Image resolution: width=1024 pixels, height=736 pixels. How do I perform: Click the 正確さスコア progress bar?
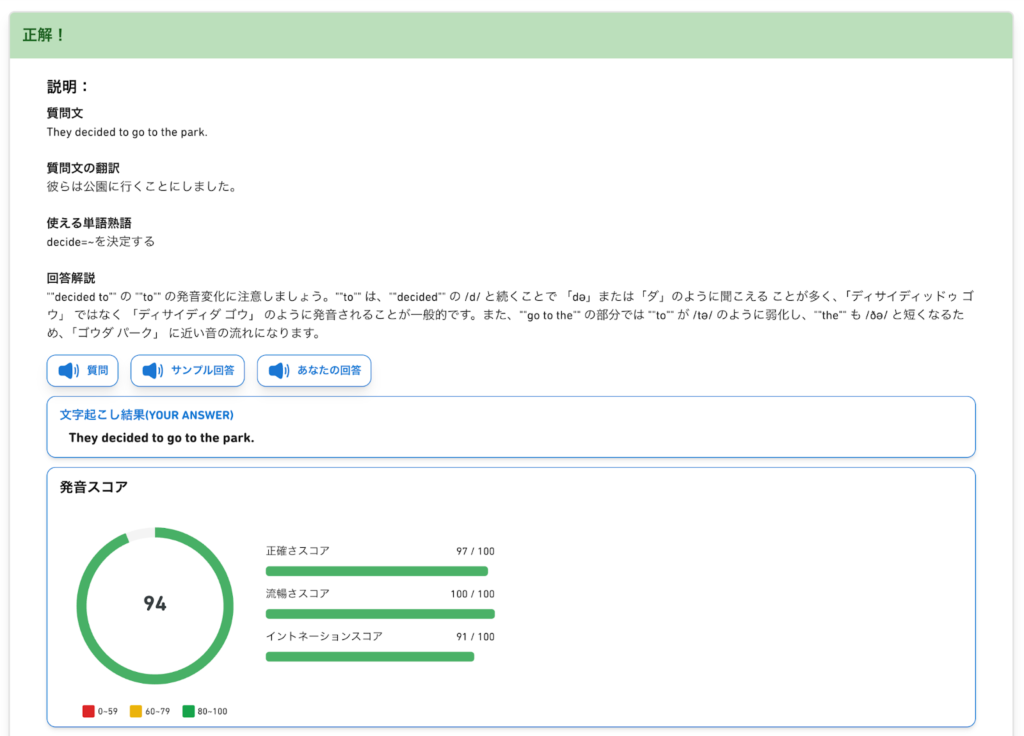point(377,571)
